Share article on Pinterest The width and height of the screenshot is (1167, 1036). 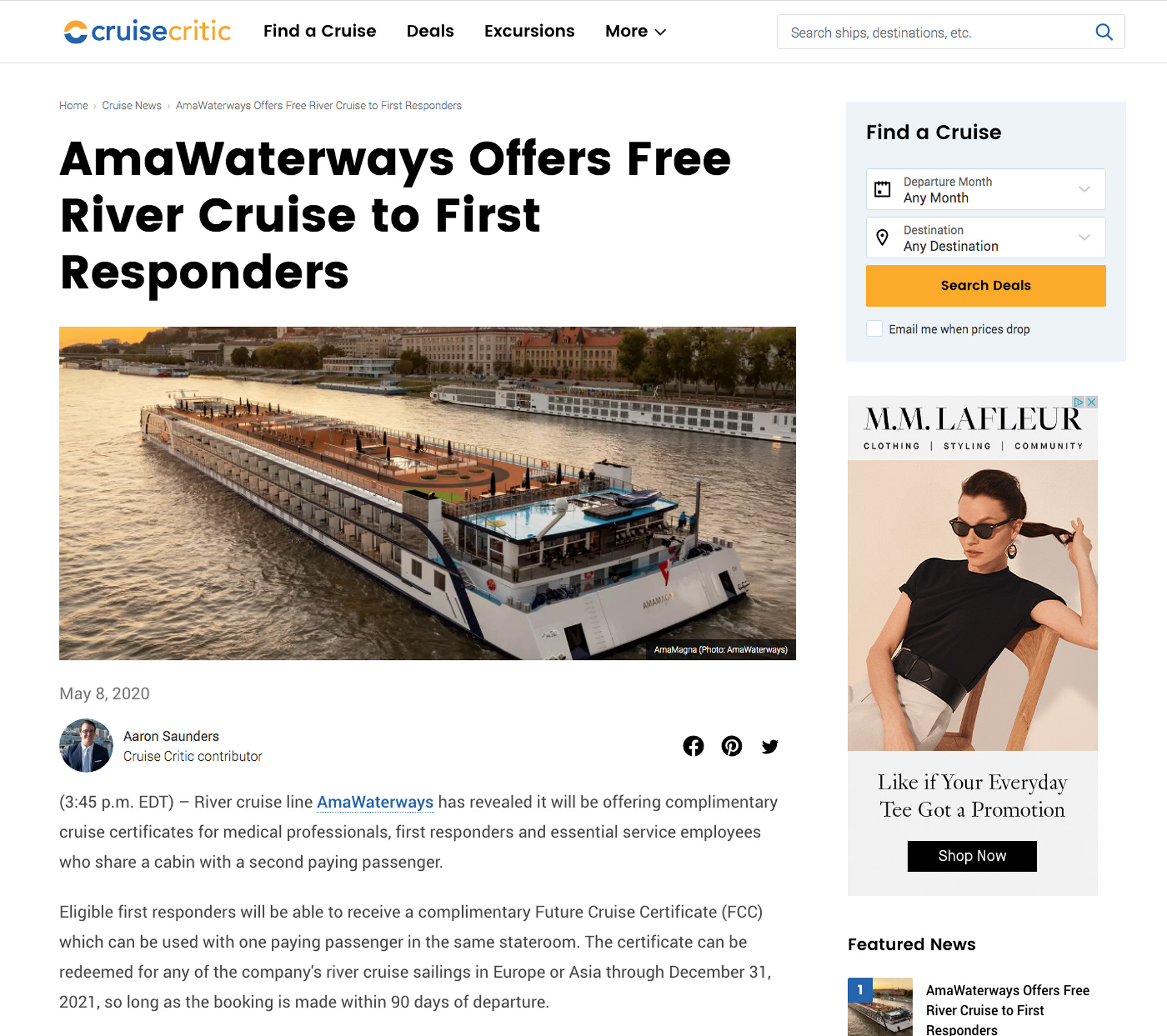click(731, 746)
